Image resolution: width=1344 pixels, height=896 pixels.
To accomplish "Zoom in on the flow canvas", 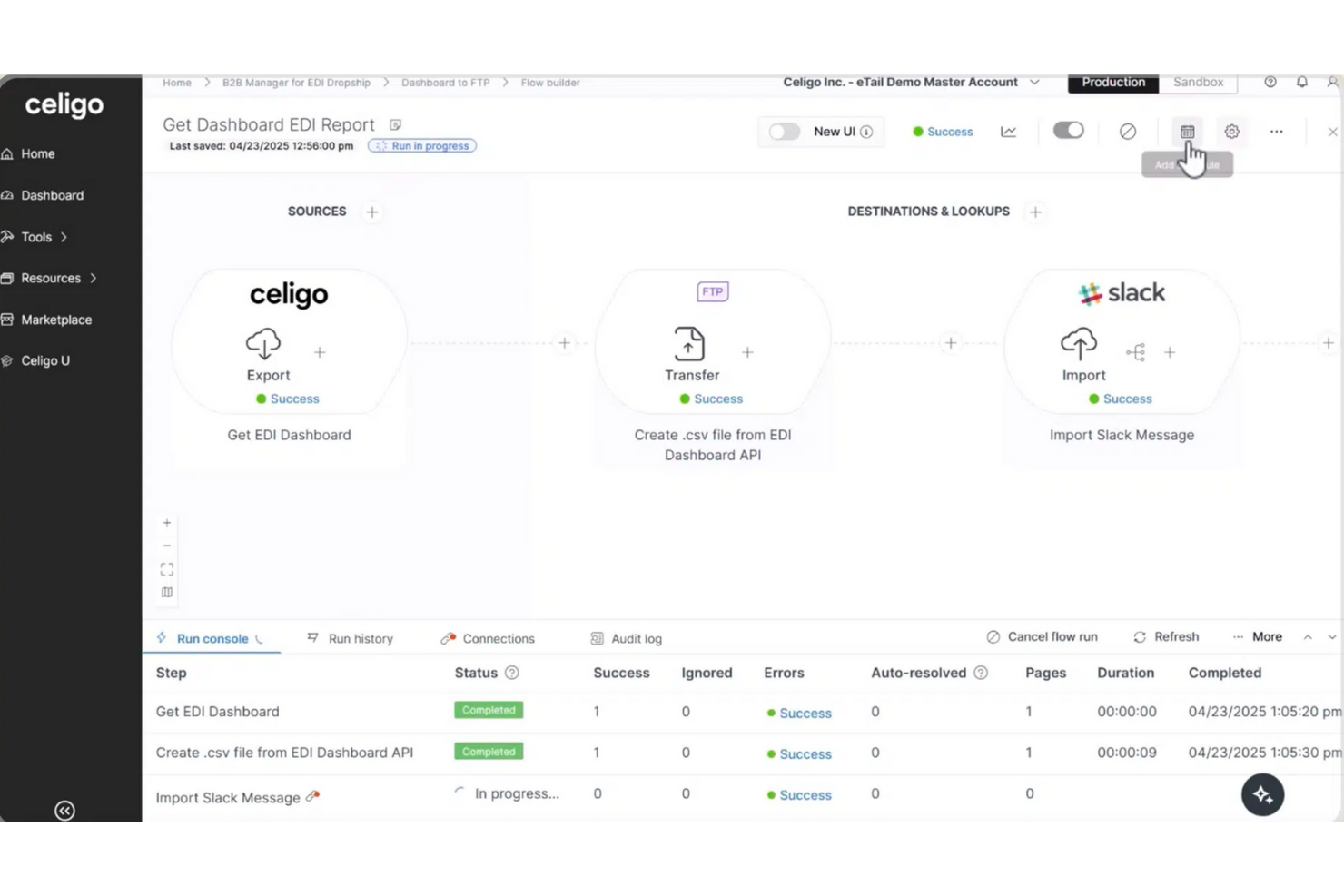I will click(x=167, y=523).
